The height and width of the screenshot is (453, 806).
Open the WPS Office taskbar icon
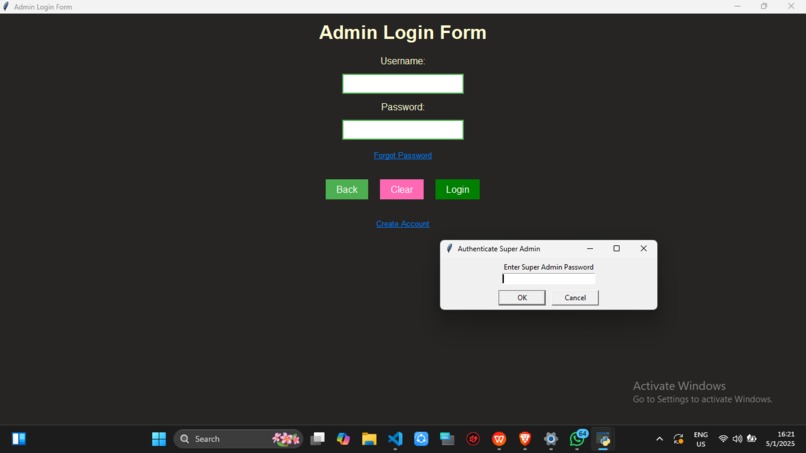pyautogui.click(x=499, y=439)
